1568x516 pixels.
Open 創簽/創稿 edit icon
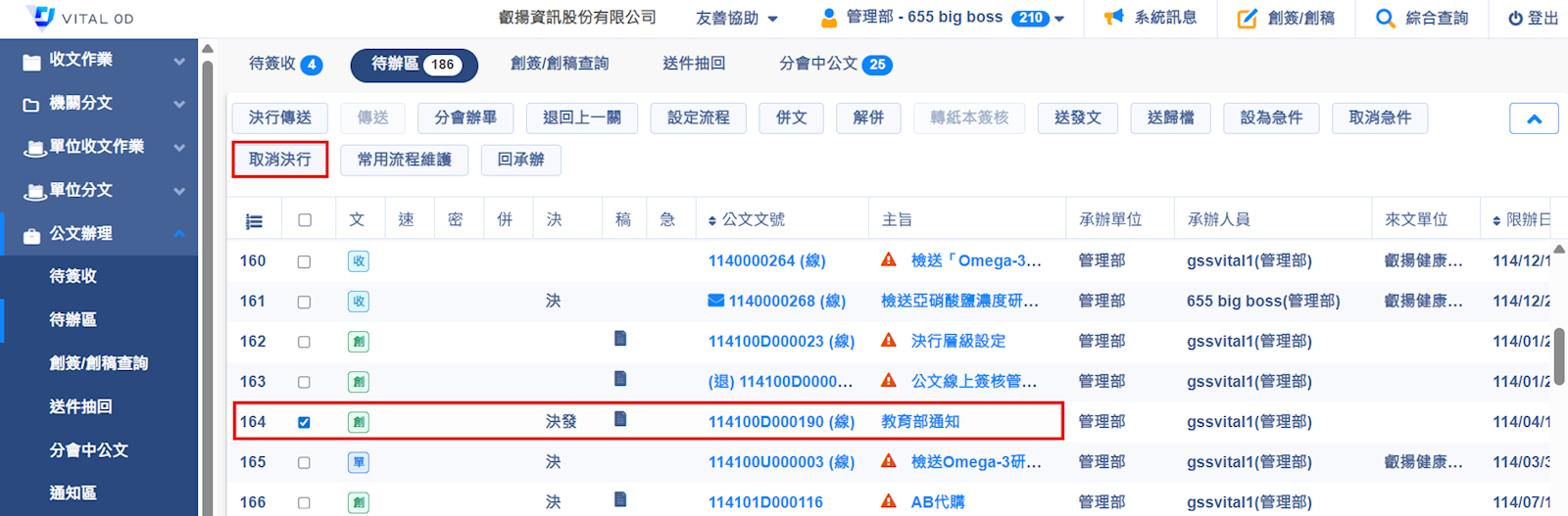tap(1247, 18)
